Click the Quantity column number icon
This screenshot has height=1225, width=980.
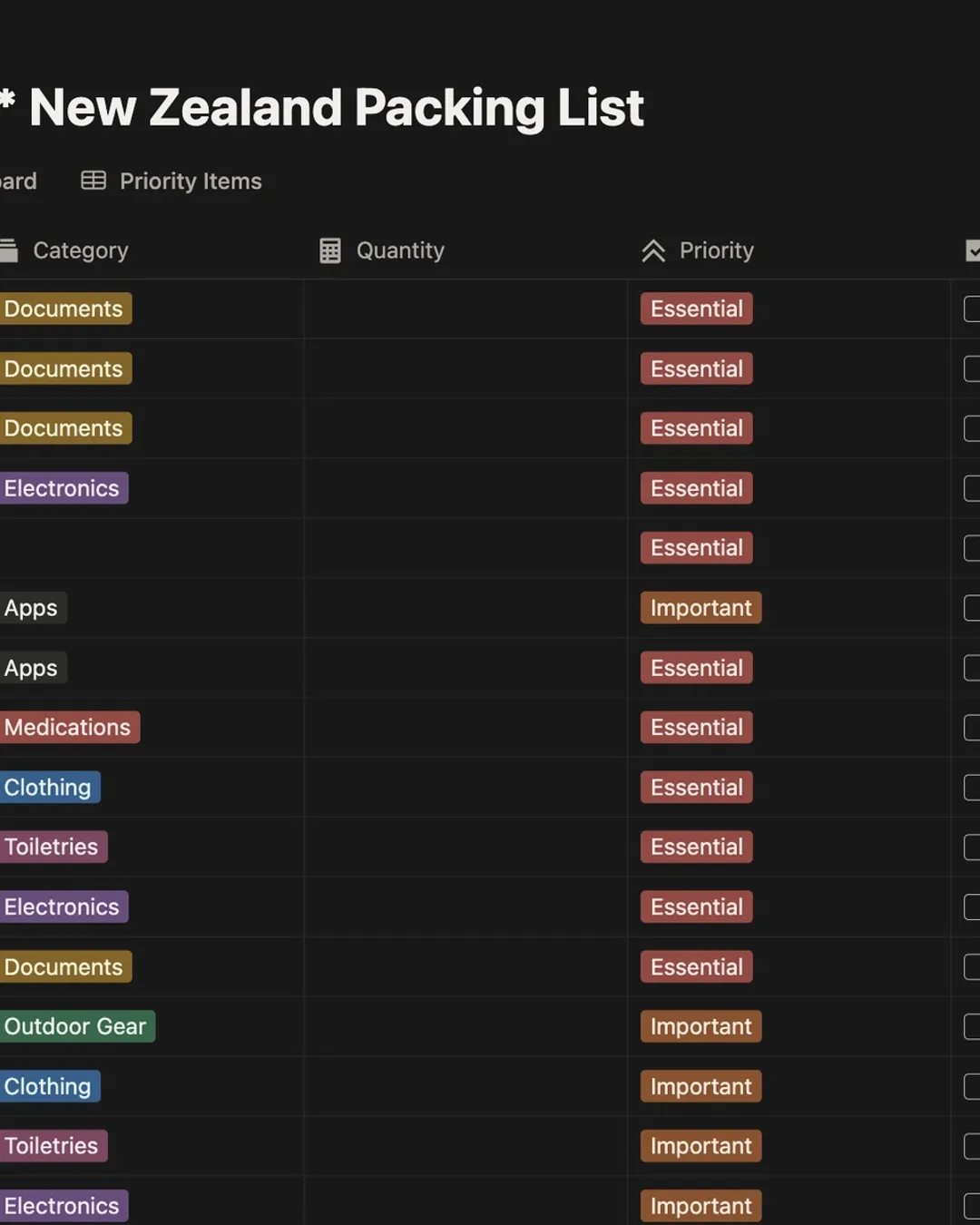tap(330, 250)
